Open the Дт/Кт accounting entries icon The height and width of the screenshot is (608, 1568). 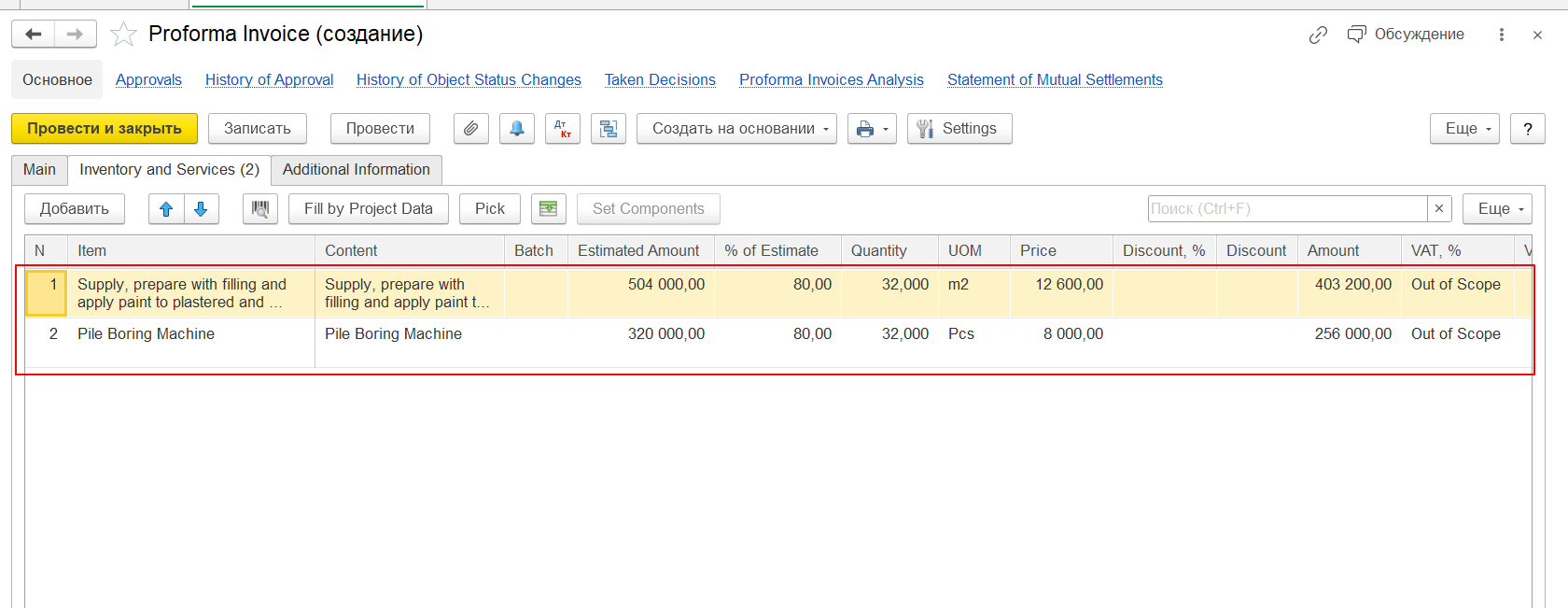point(563,129)
